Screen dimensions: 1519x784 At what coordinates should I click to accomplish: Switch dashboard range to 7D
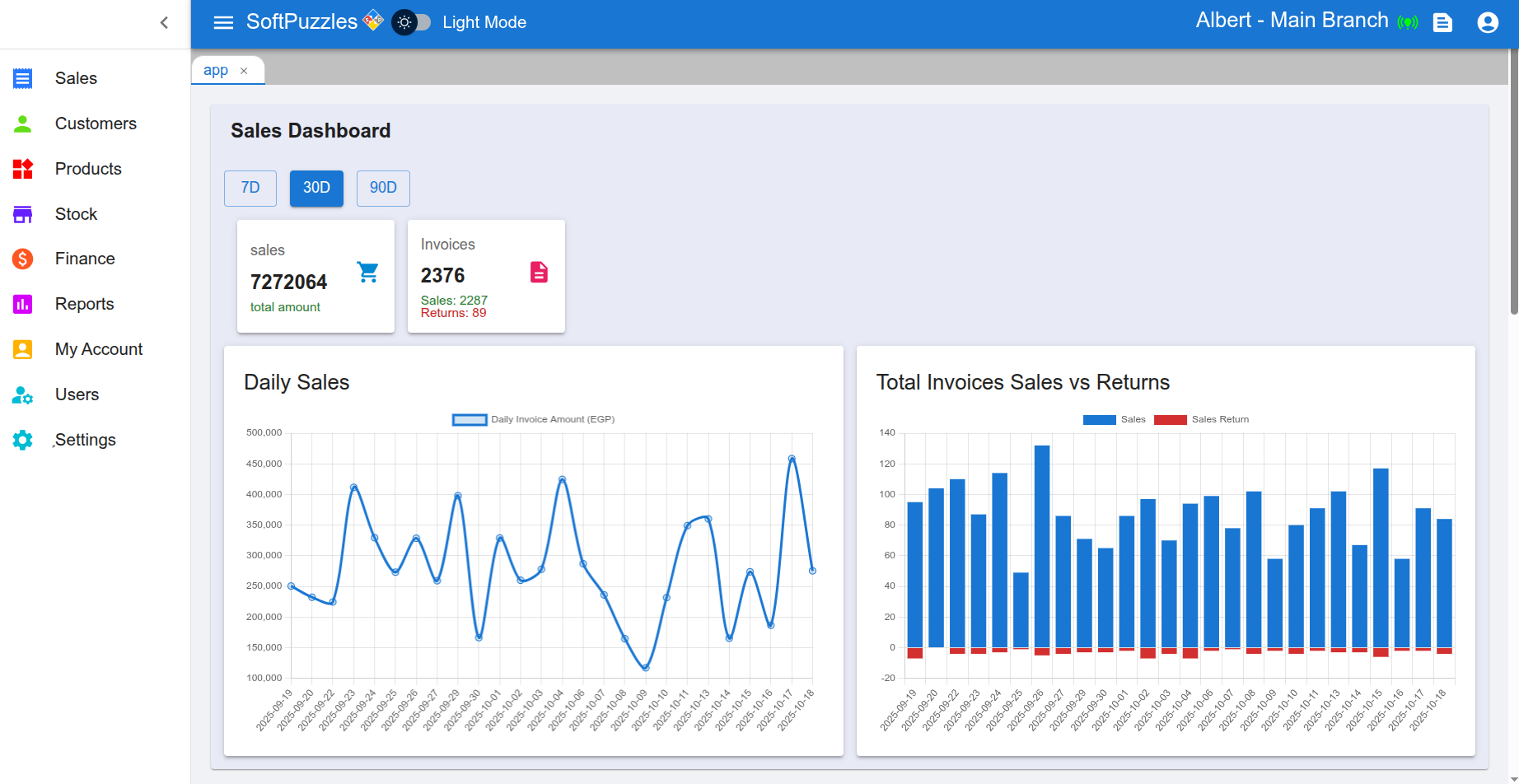(250, 188)
